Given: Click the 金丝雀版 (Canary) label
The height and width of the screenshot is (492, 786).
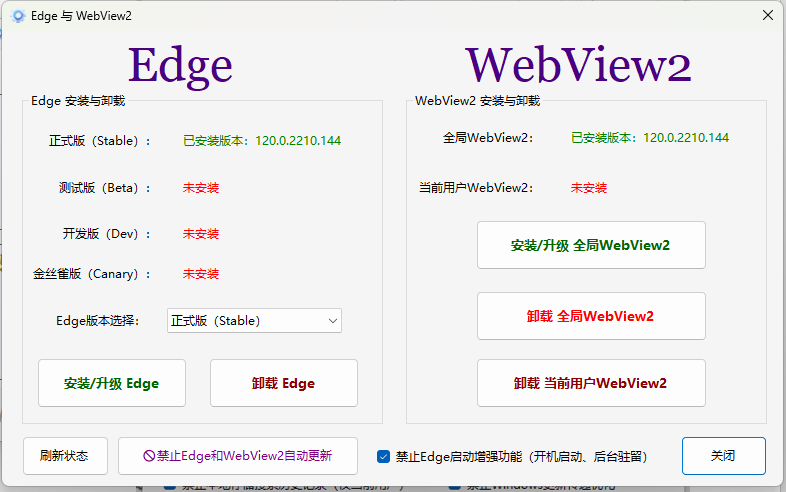Looking at the screenshot, I should pyautogui.click(x=92, y=274).
